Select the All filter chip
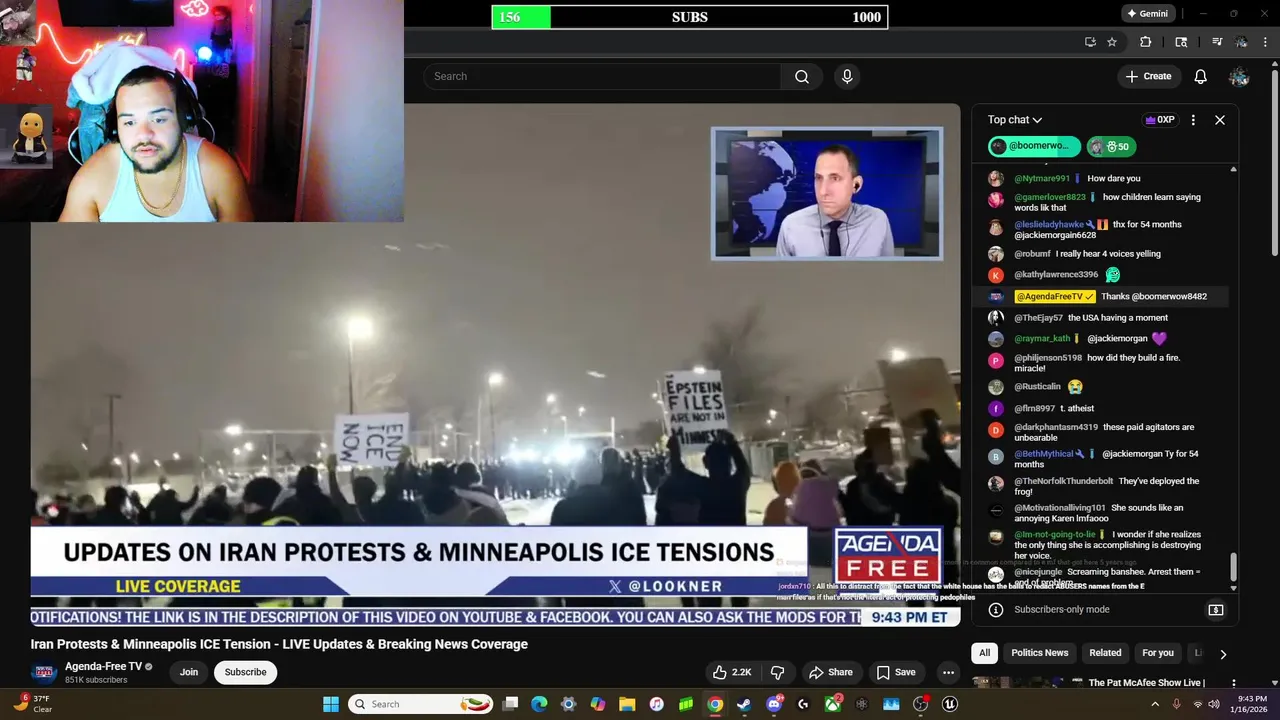The height and width of the screenshot is (720, 1280). click(x=984, y=653)
